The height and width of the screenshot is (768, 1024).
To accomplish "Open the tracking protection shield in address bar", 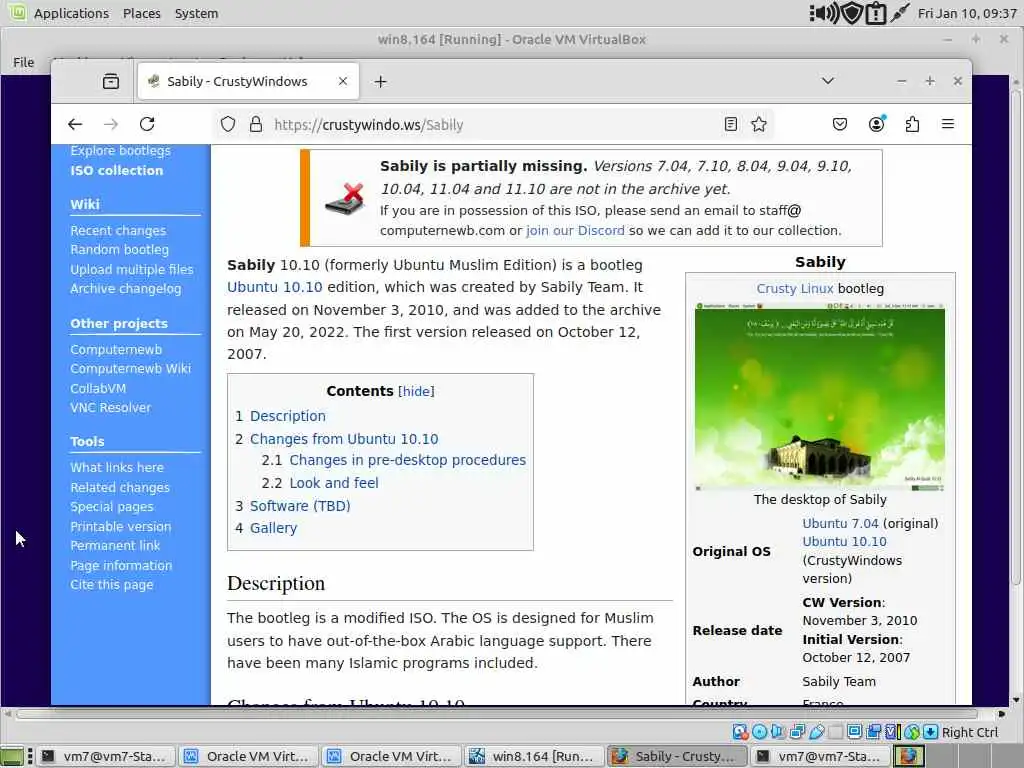I will [228, 124].
